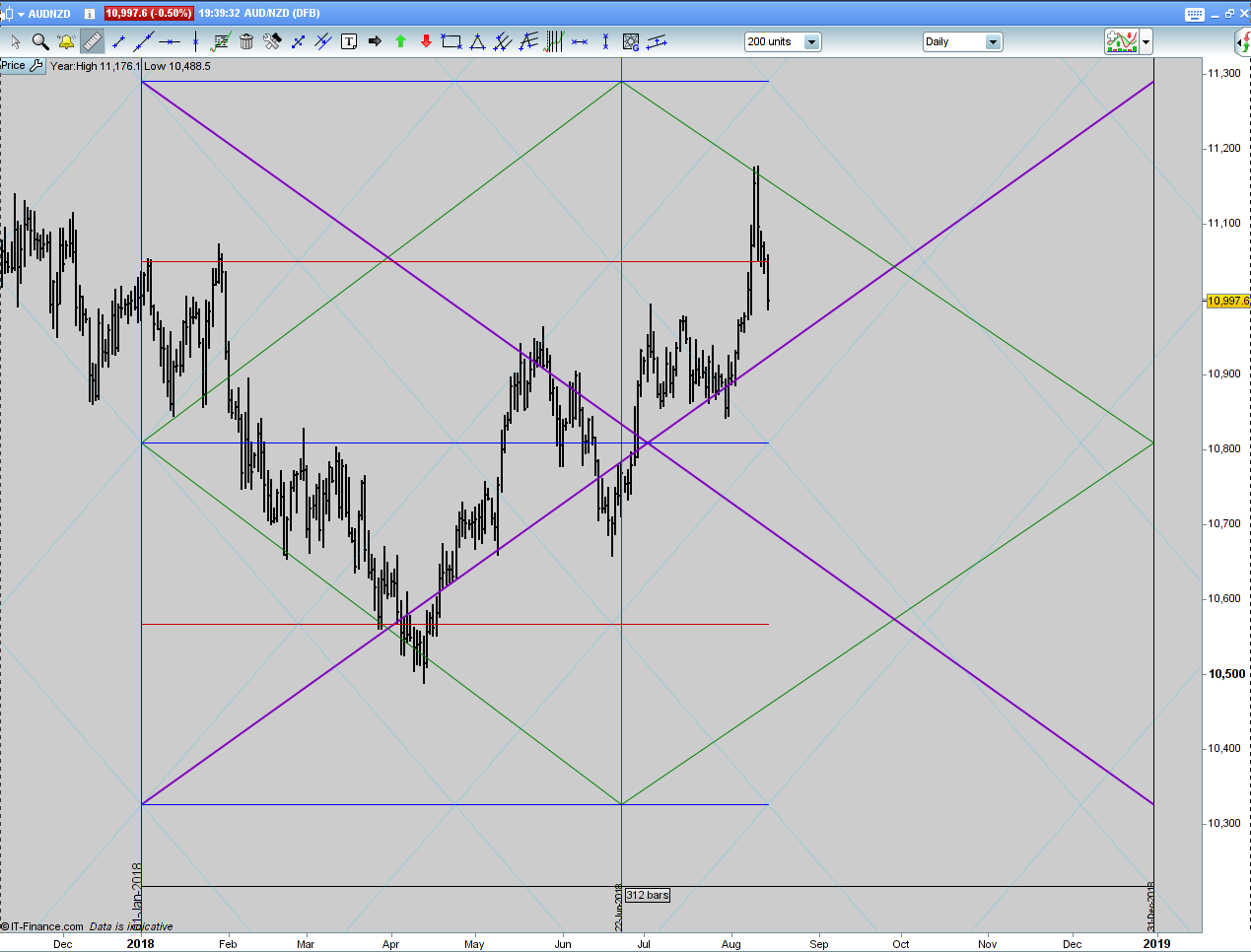This screenshot has height=952, width=1251.
Task: Select the arrow cursor tool
Action: (x=15, y=41)
